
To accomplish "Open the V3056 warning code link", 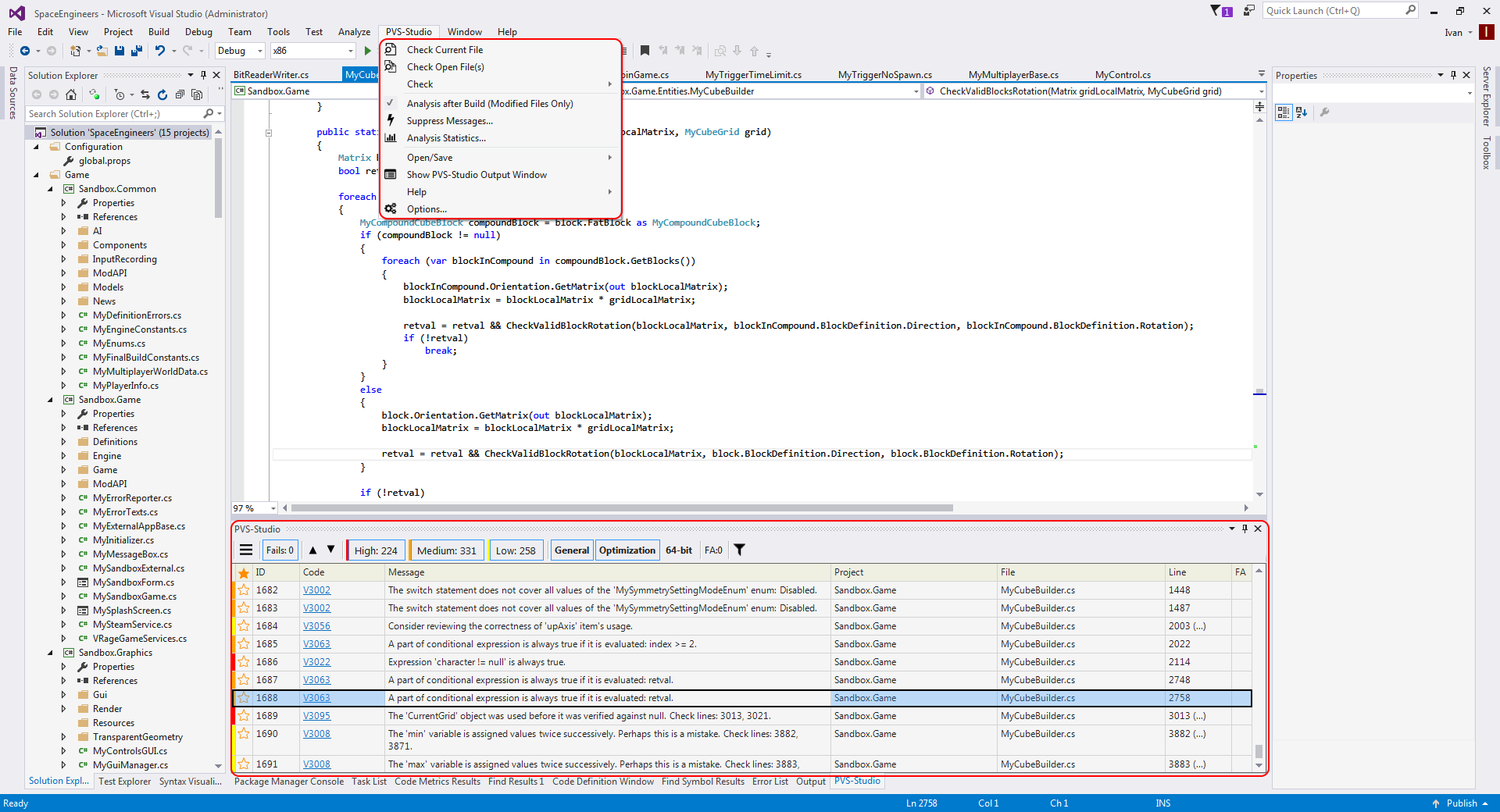I will (x=316, y=626).
